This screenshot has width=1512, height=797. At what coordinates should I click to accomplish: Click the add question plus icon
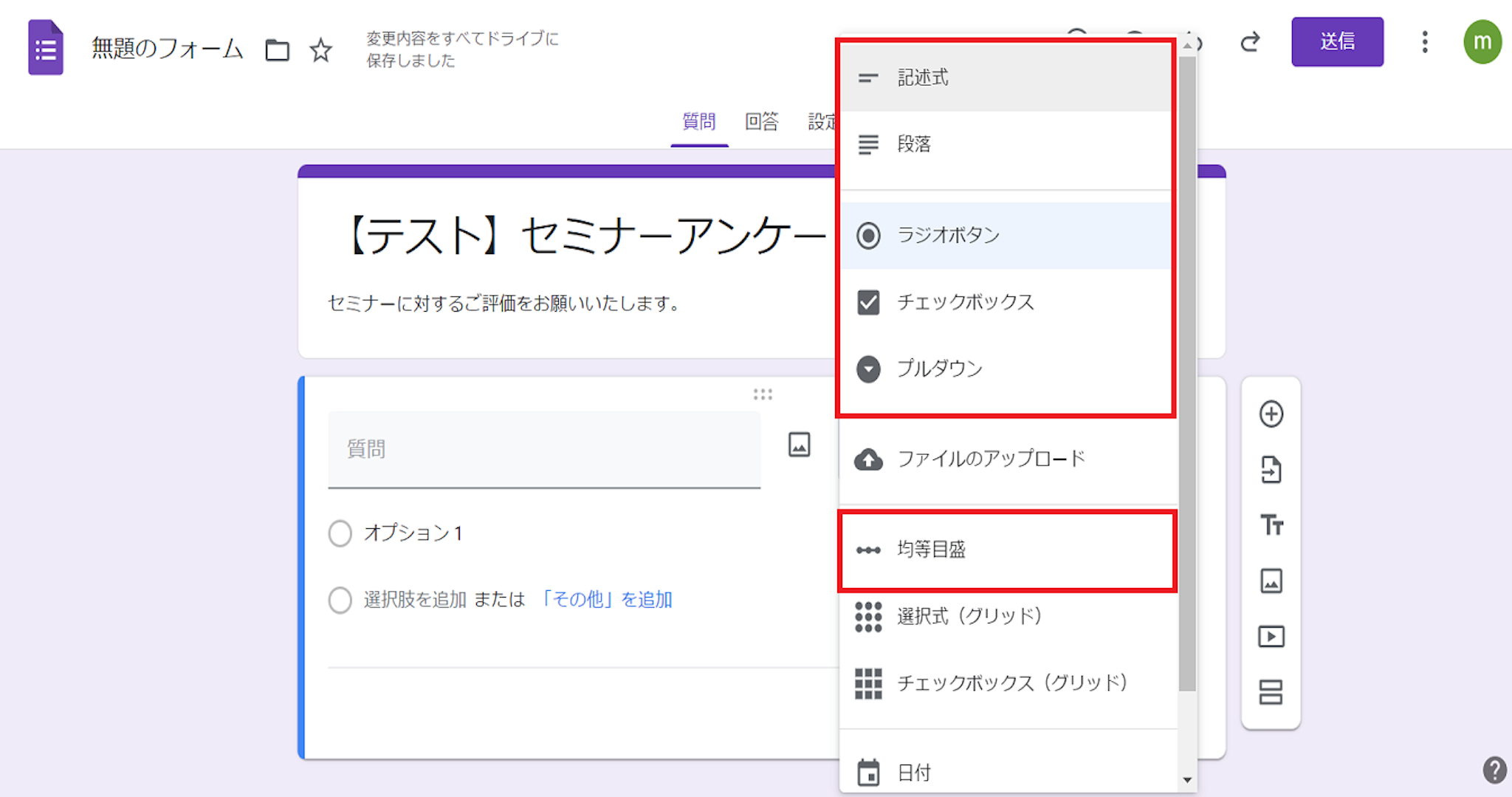tap(1271, 414)
